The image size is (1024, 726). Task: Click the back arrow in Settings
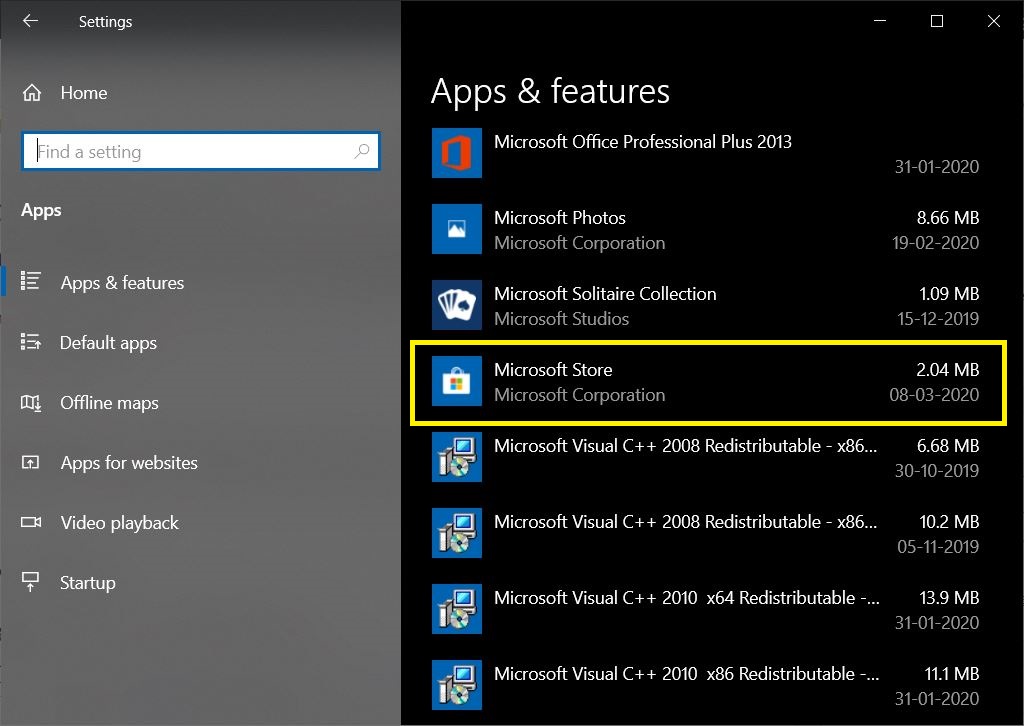click(x=30, y=21)
